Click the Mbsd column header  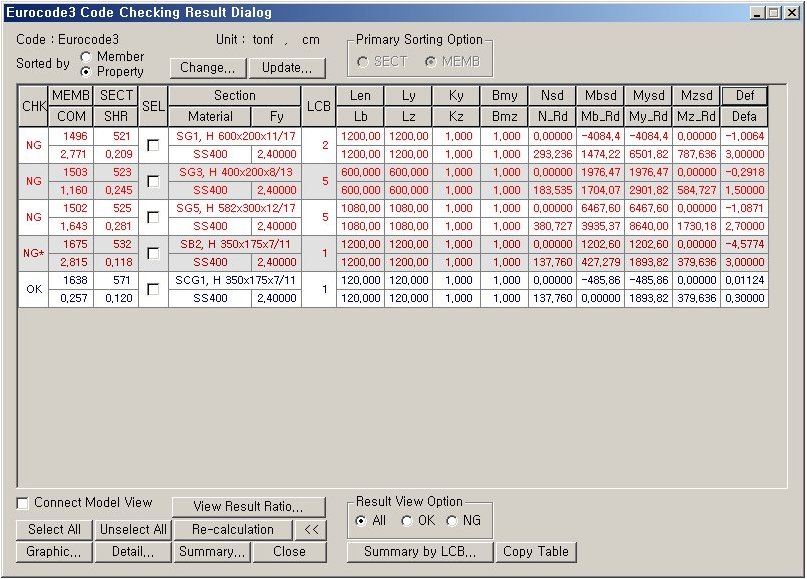tap(601, 96)
